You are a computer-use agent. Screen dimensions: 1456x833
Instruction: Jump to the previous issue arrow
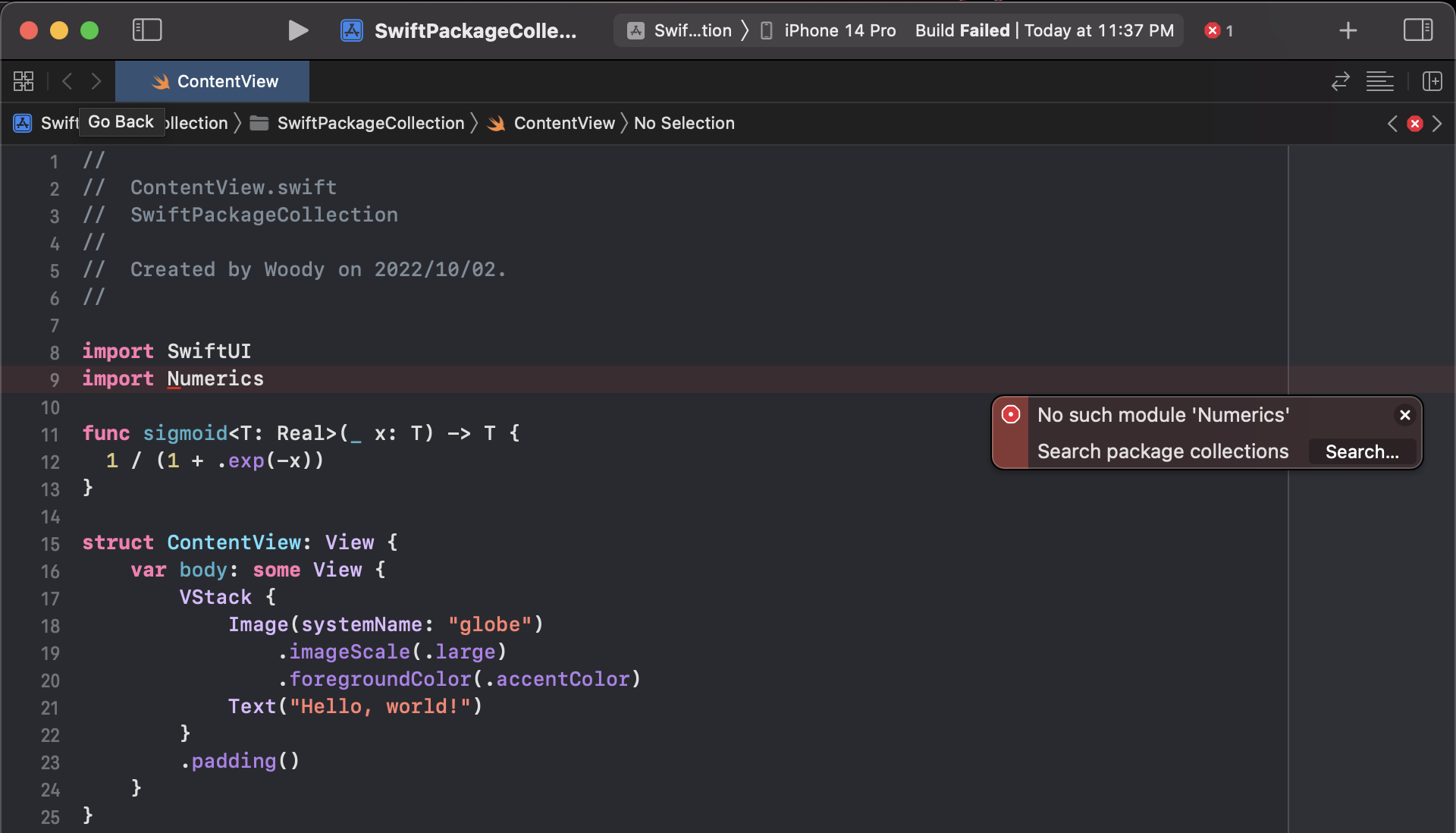coord(1392,124)
